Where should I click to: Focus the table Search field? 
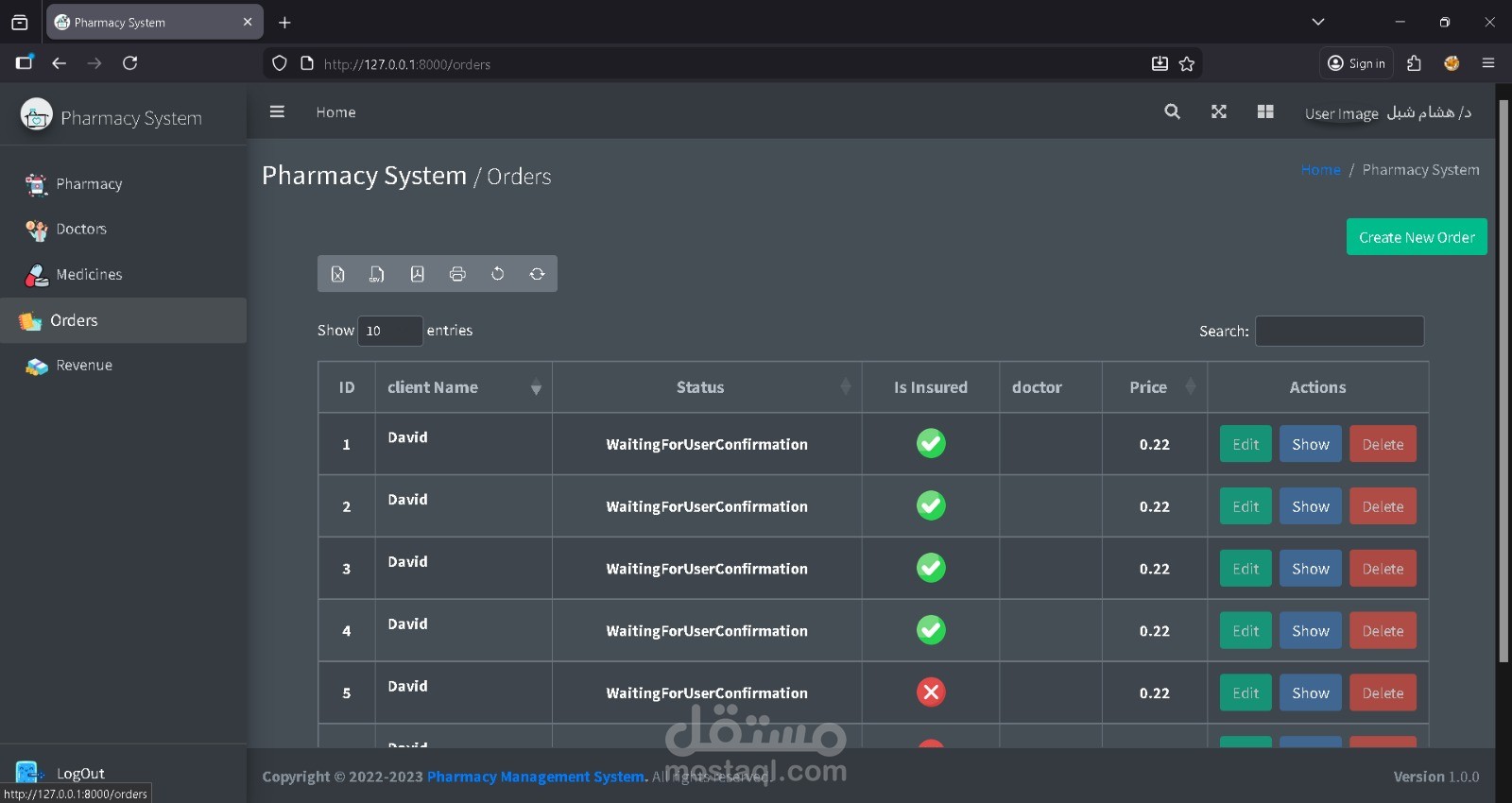[x=1339, y=331]
